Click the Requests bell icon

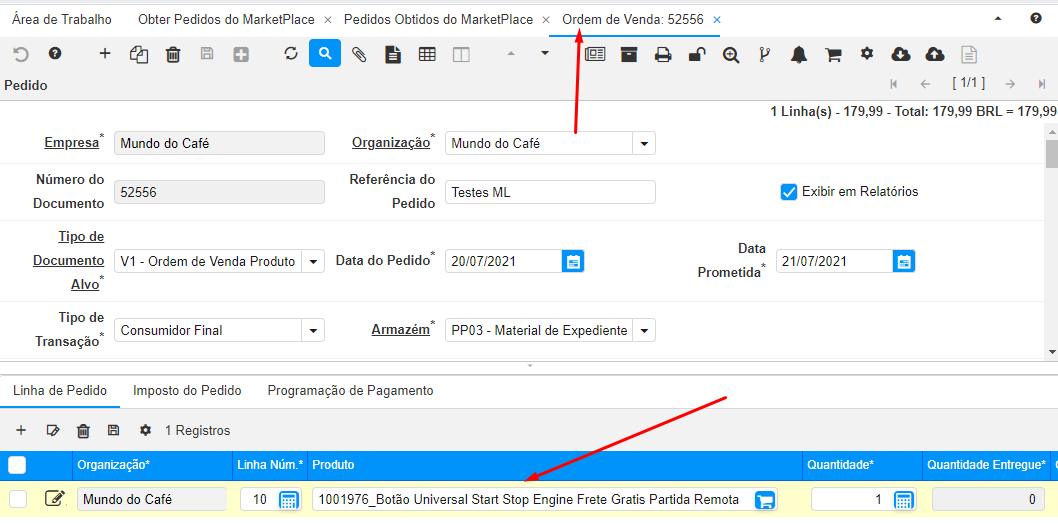[799, 54]
